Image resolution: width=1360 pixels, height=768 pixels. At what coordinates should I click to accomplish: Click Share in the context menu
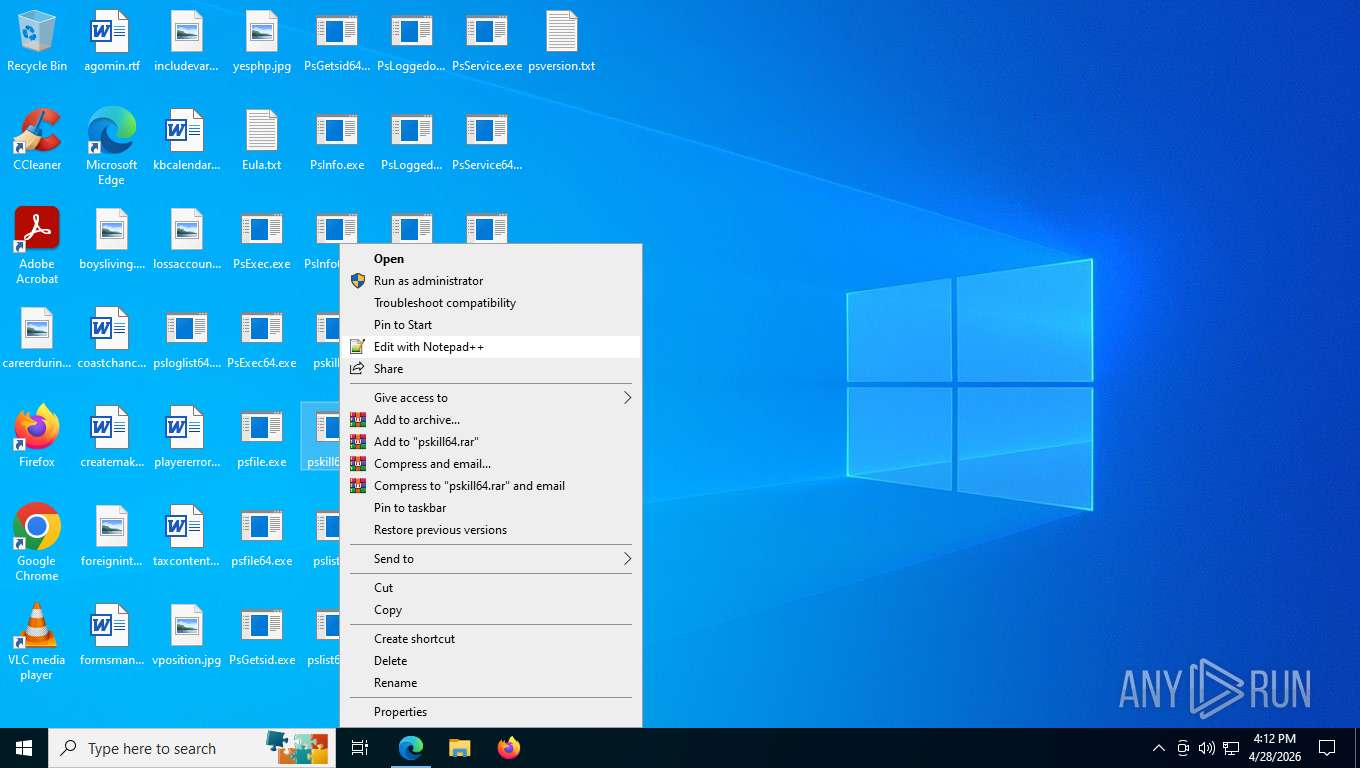[491, 369]
